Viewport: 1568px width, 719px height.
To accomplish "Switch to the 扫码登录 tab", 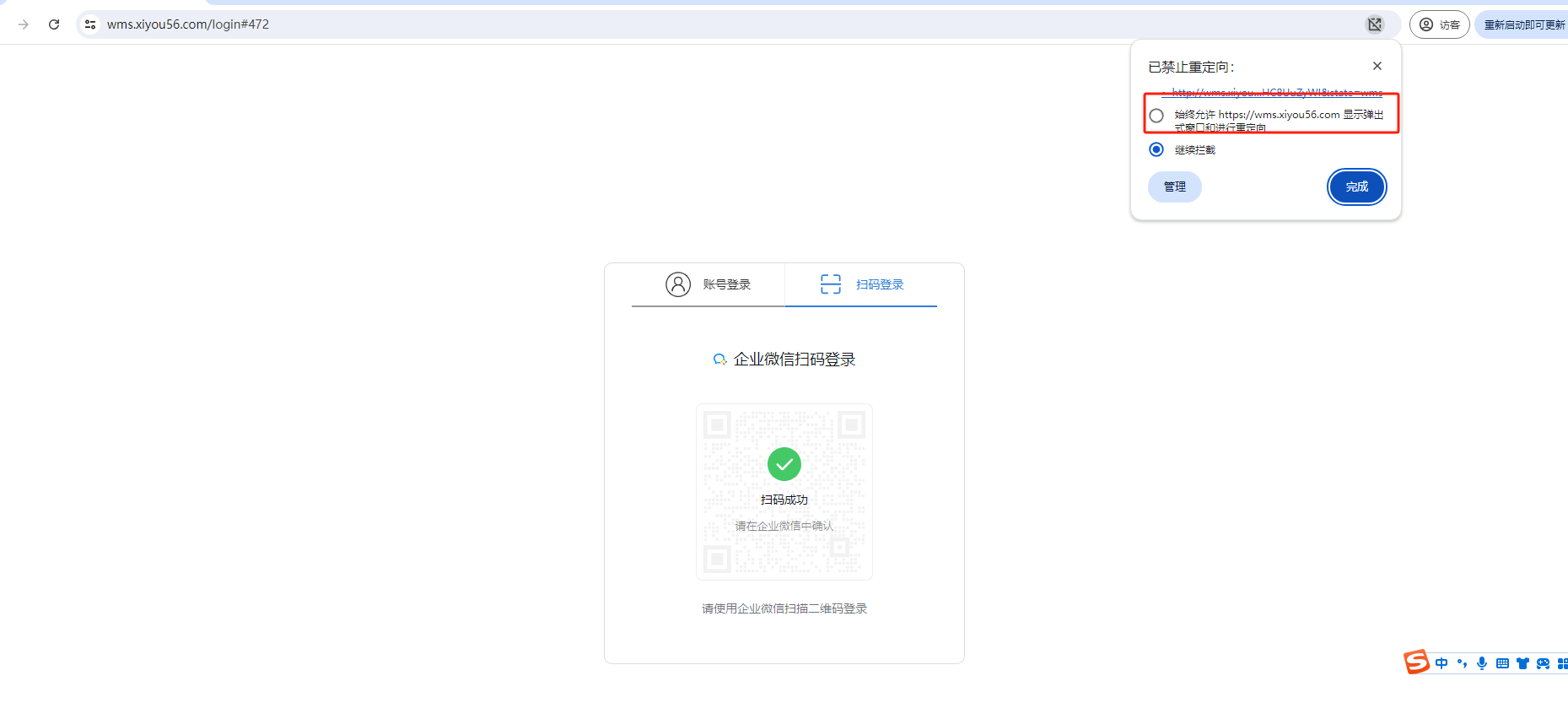I will coord(861,284).
